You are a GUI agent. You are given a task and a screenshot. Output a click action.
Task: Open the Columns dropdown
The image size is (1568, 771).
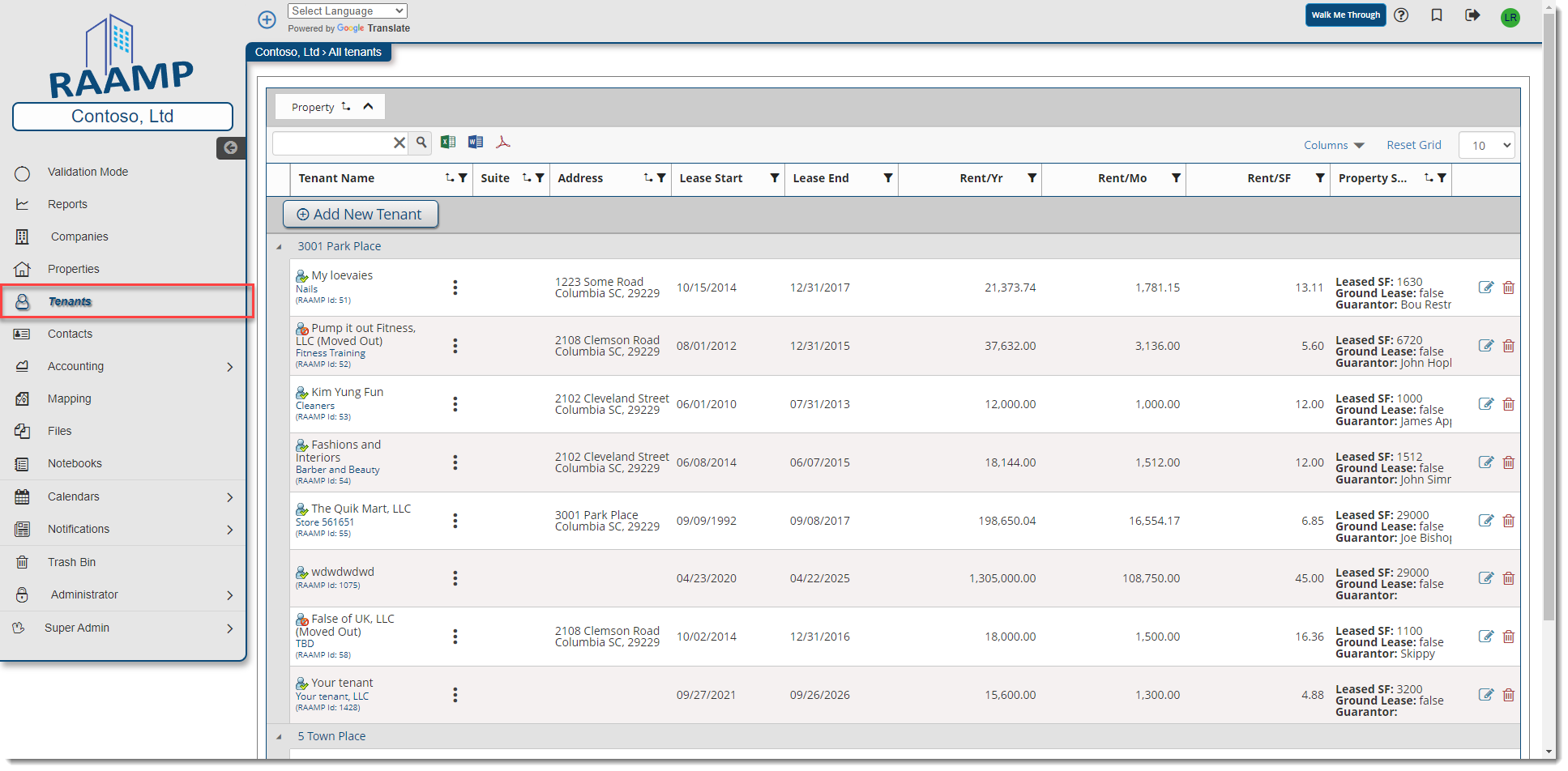[x=1334, y=145]
